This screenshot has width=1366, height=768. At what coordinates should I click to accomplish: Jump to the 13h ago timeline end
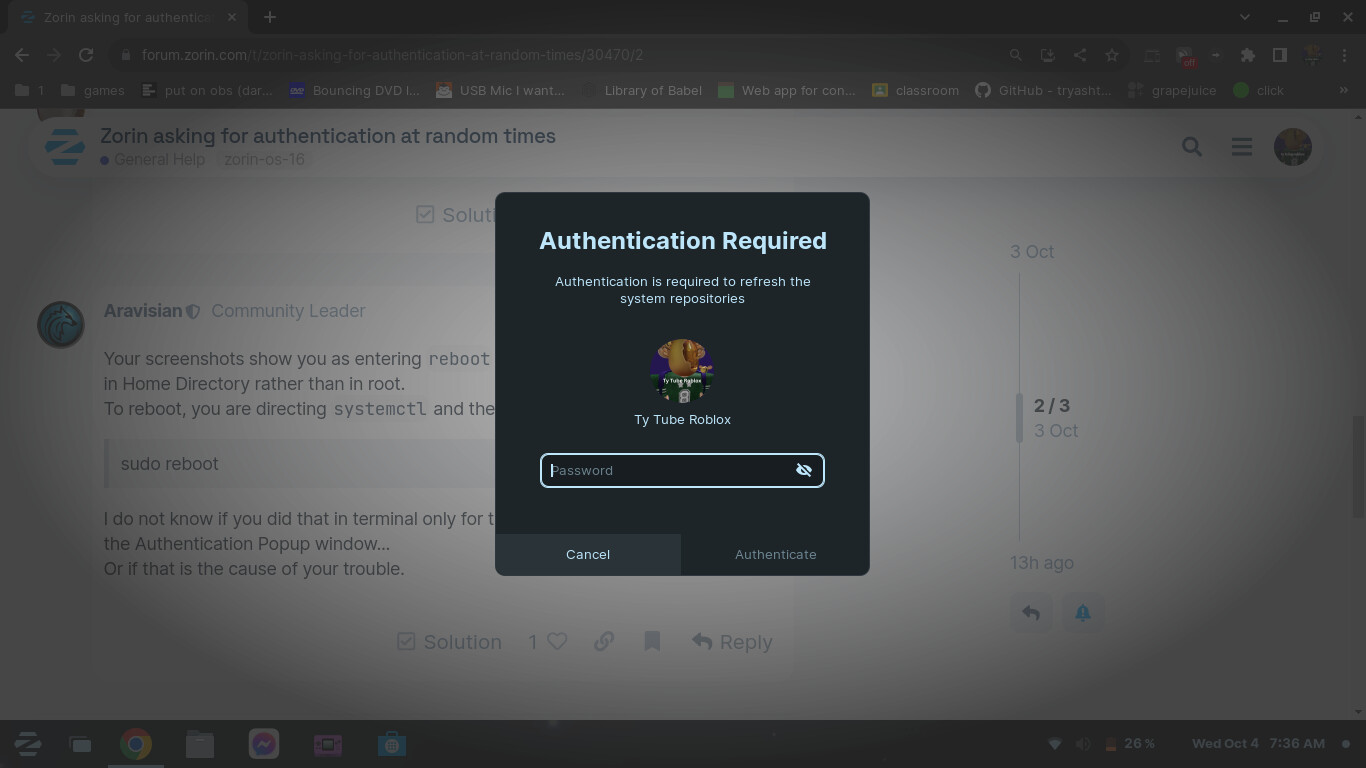[x=1042, y=563]
